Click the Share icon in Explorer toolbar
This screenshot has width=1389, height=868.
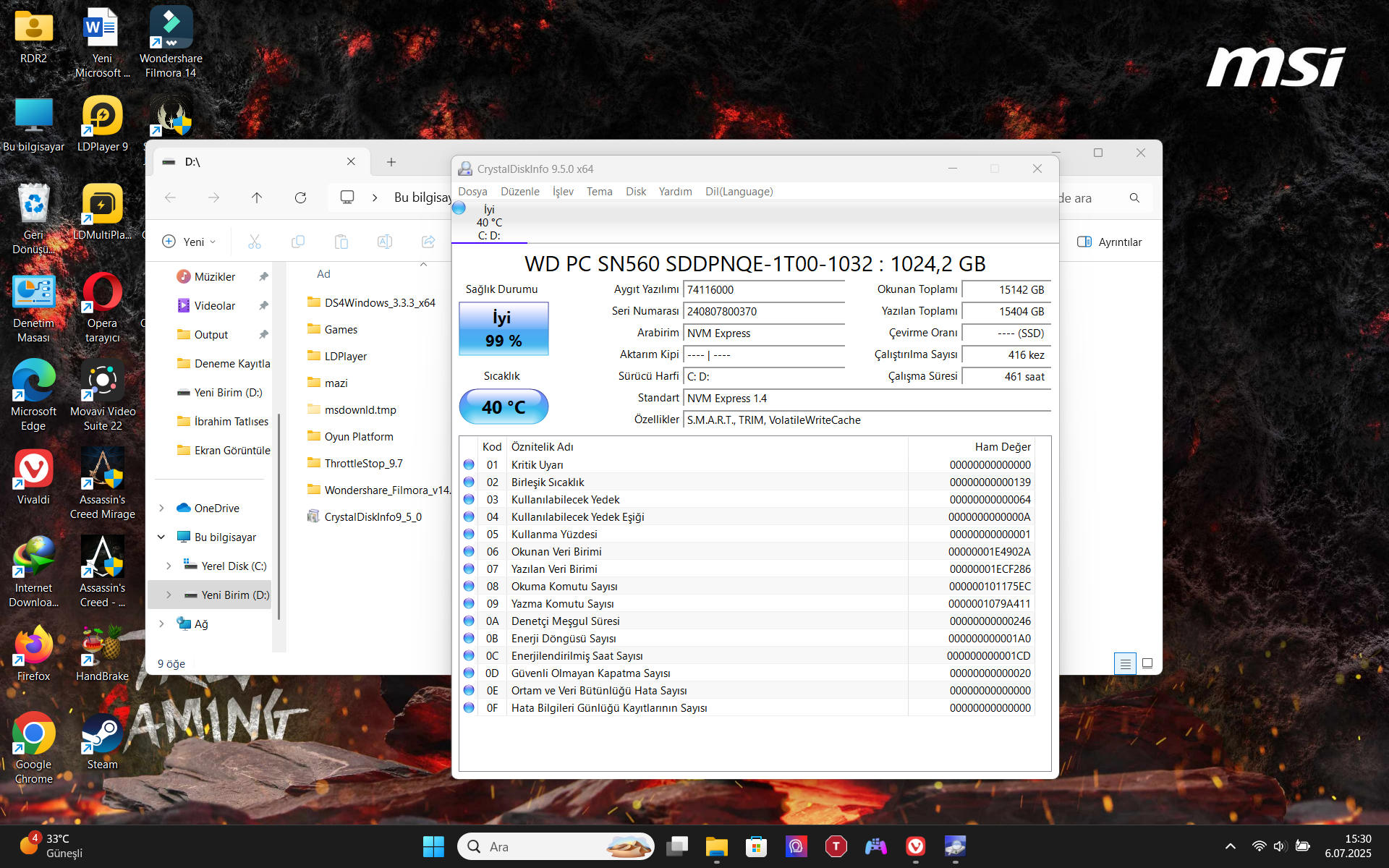(x=428, y=242)
